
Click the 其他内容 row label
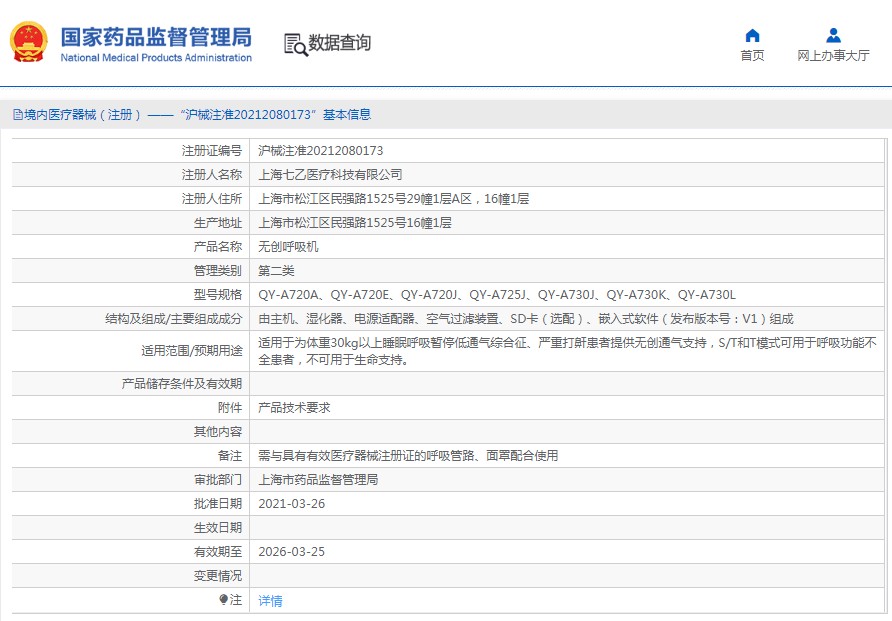218,432
